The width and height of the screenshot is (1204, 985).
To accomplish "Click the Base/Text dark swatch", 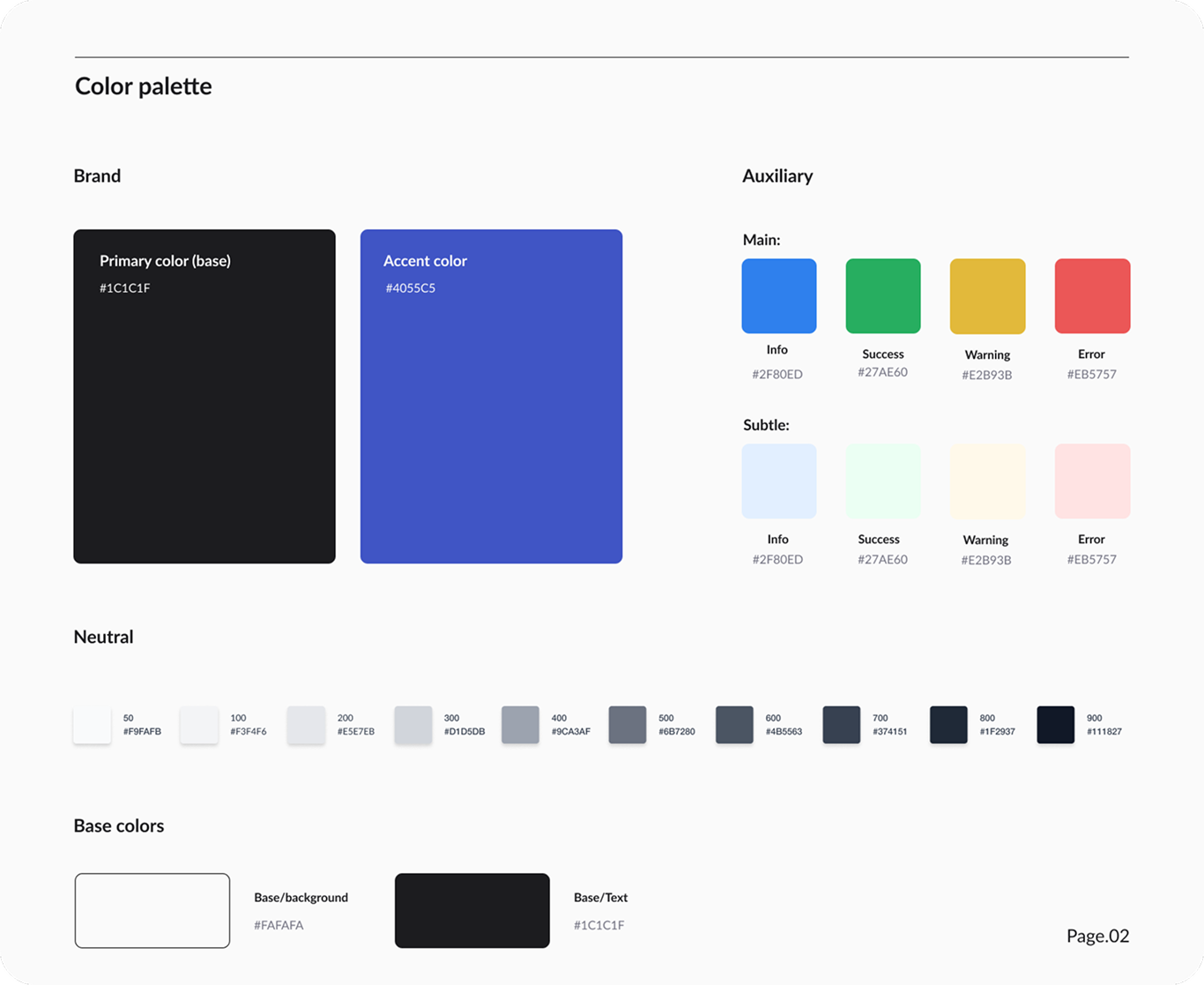I will click(472, 911).
